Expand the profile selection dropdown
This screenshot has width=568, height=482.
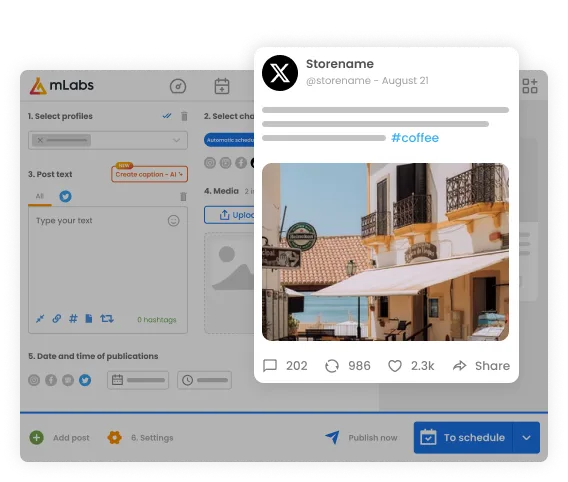coord(176,140)
